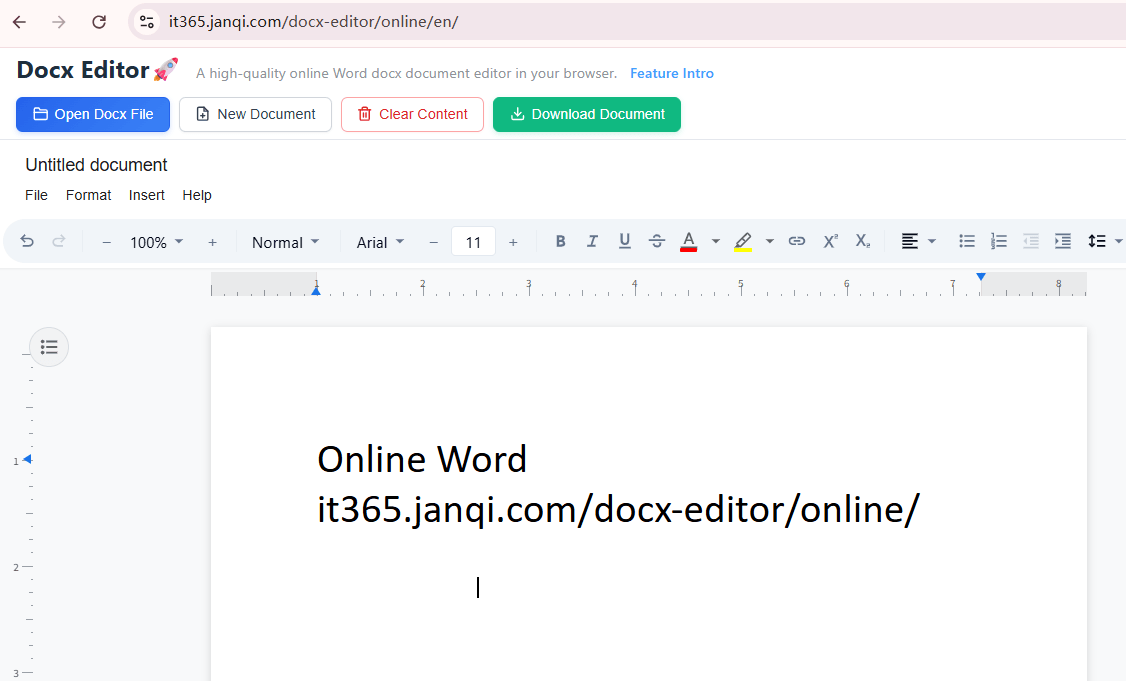1126x681 pixels.
Task: Click the Undo arrow icon
Action: (x=27, y=241)
